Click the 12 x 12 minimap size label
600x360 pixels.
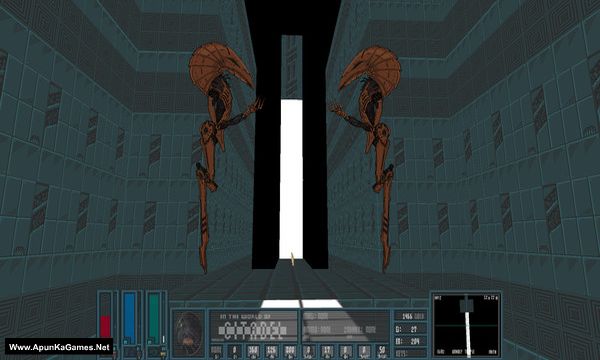tap(490, 297)
